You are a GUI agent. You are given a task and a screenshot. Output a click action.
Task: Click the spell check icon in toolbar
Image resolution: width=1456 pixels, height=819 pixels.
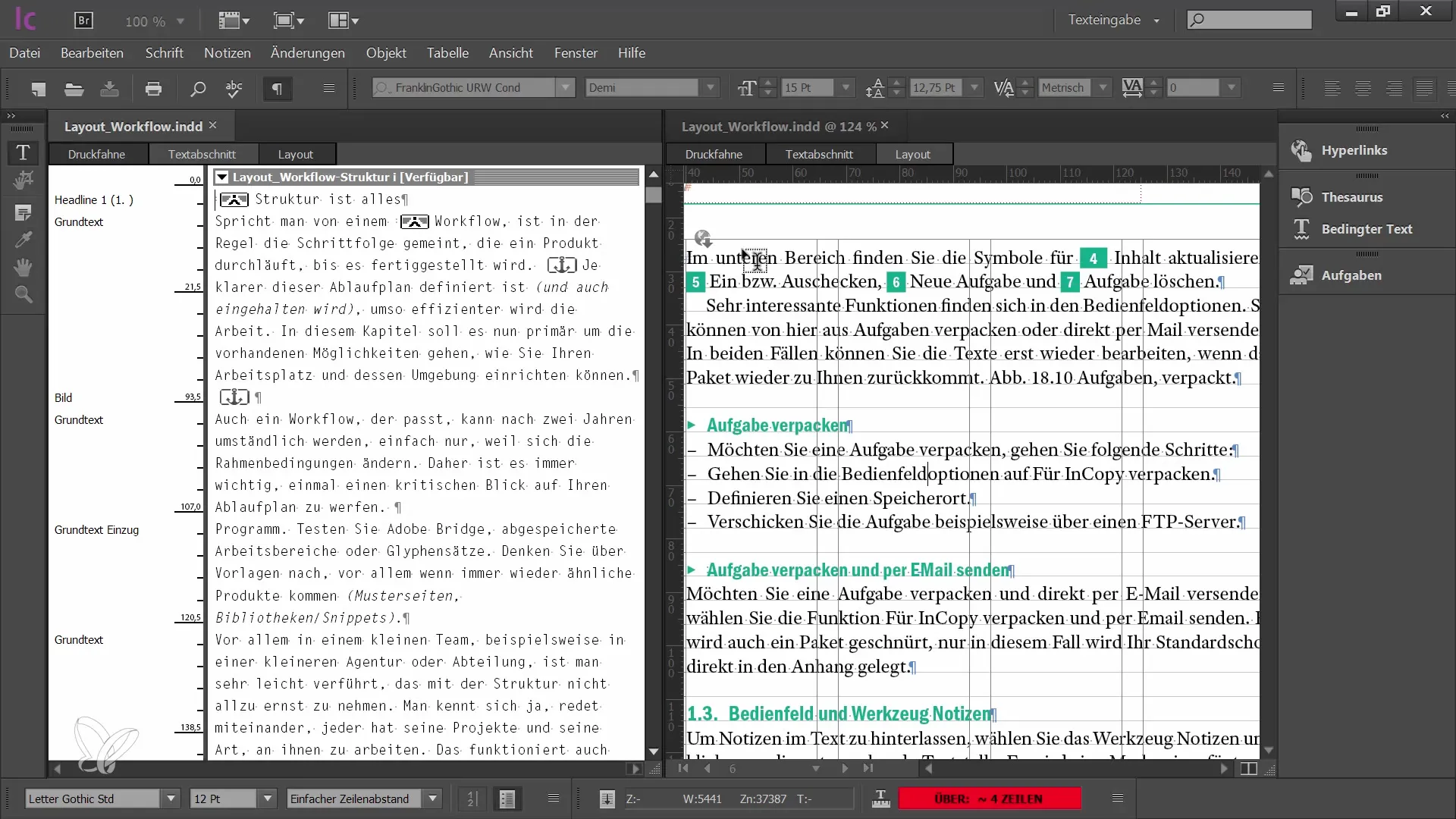tap(234, 89)
